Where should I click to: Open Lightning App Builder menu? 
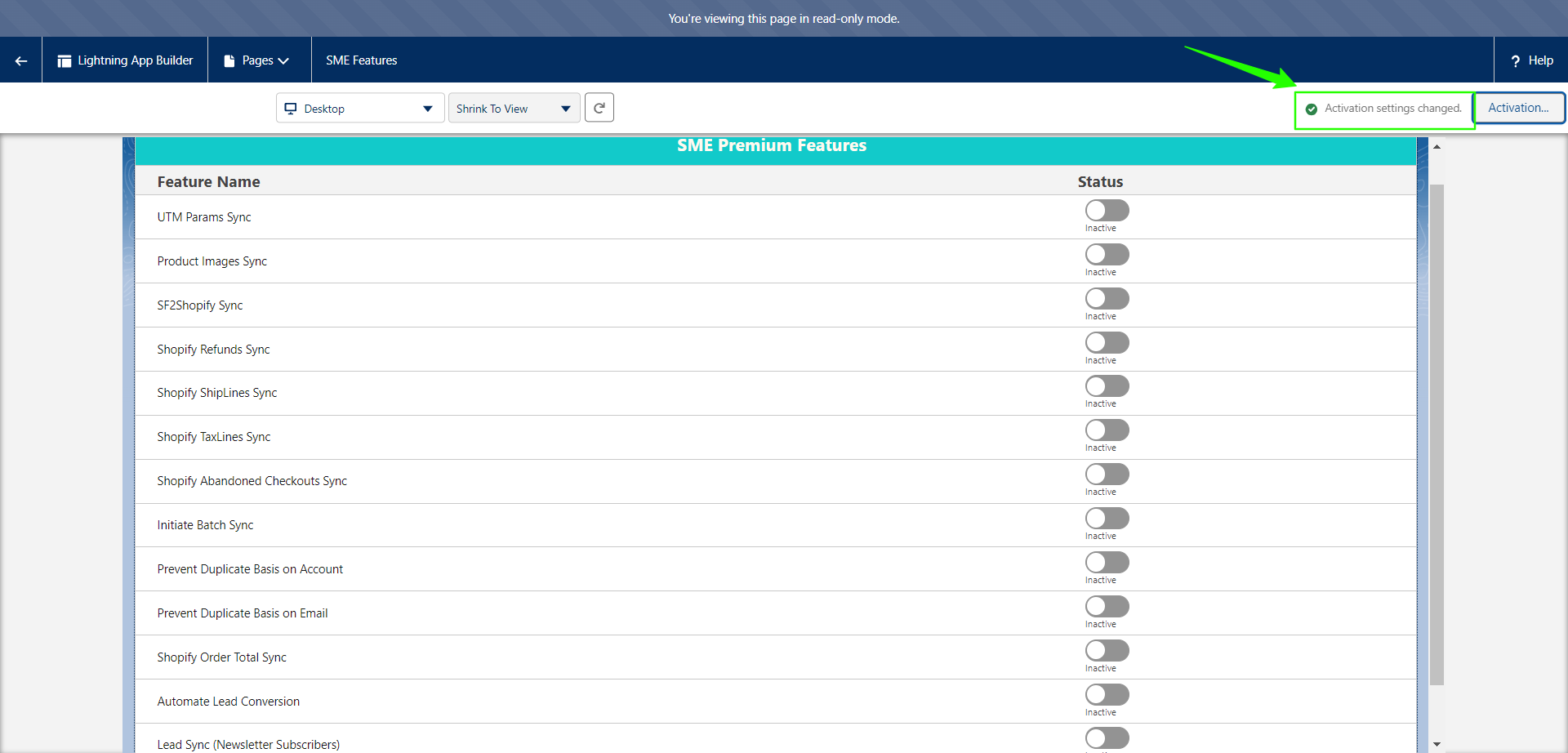pos(125,60)
